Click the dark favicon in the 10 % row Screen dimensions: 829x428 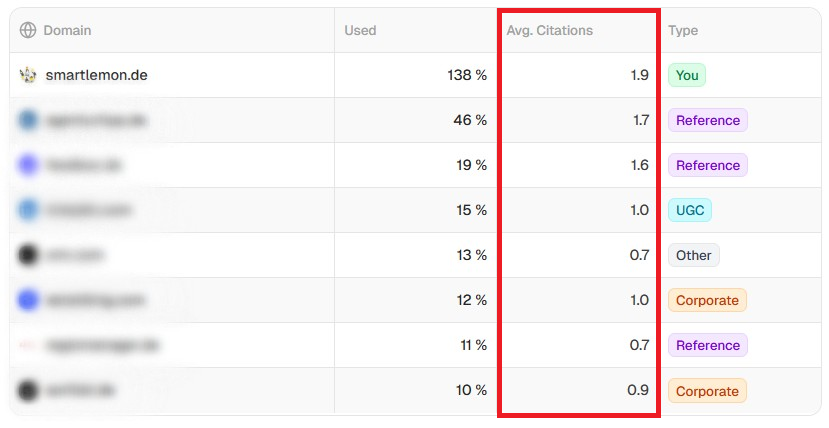click(28, 390)
